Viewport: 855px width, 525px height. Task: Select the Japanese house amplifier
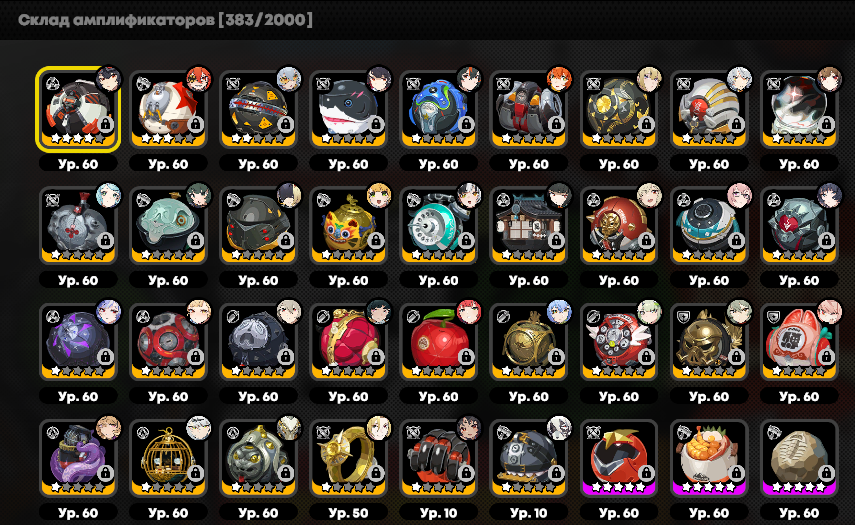click(x=528, y=225)
